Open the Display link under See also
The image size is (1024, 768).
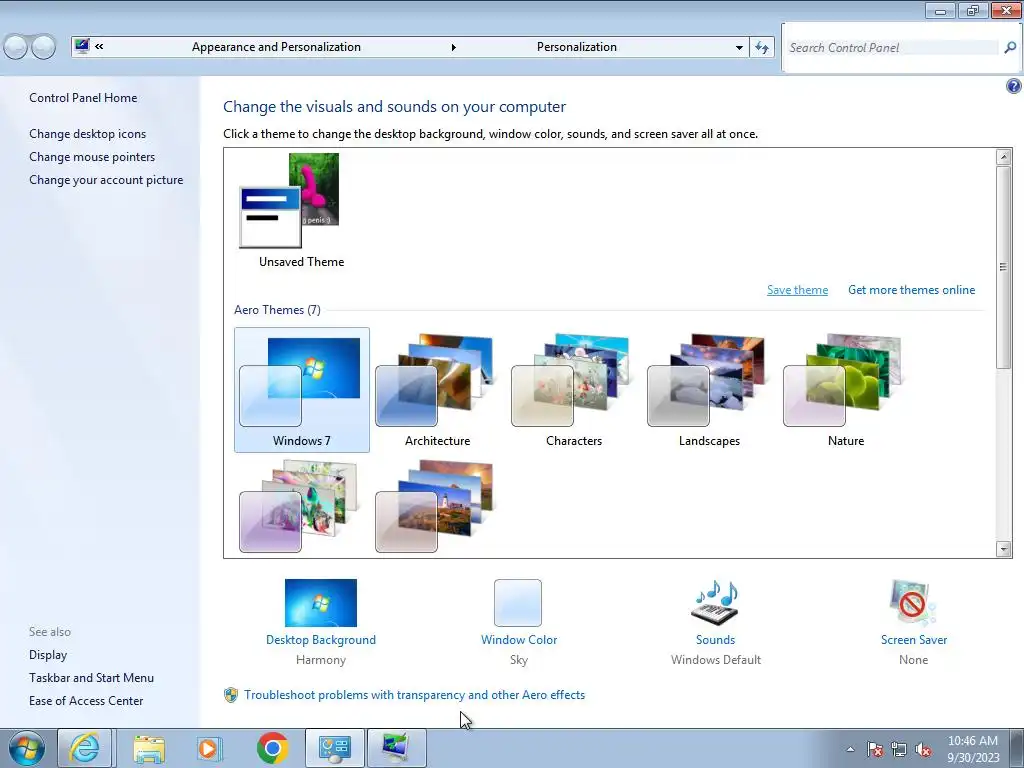[x=48, y=655]
